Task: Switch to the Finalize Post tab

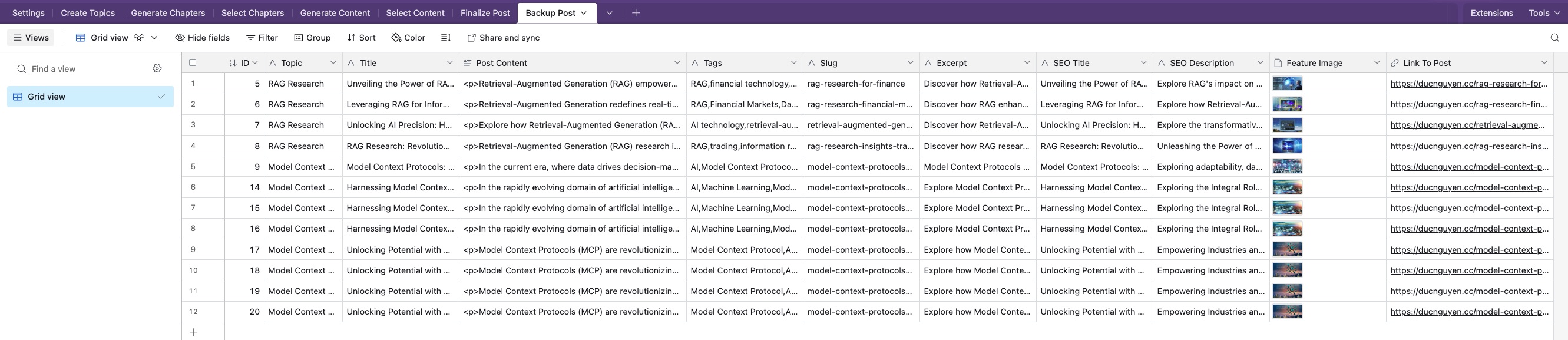Action: 485,13
